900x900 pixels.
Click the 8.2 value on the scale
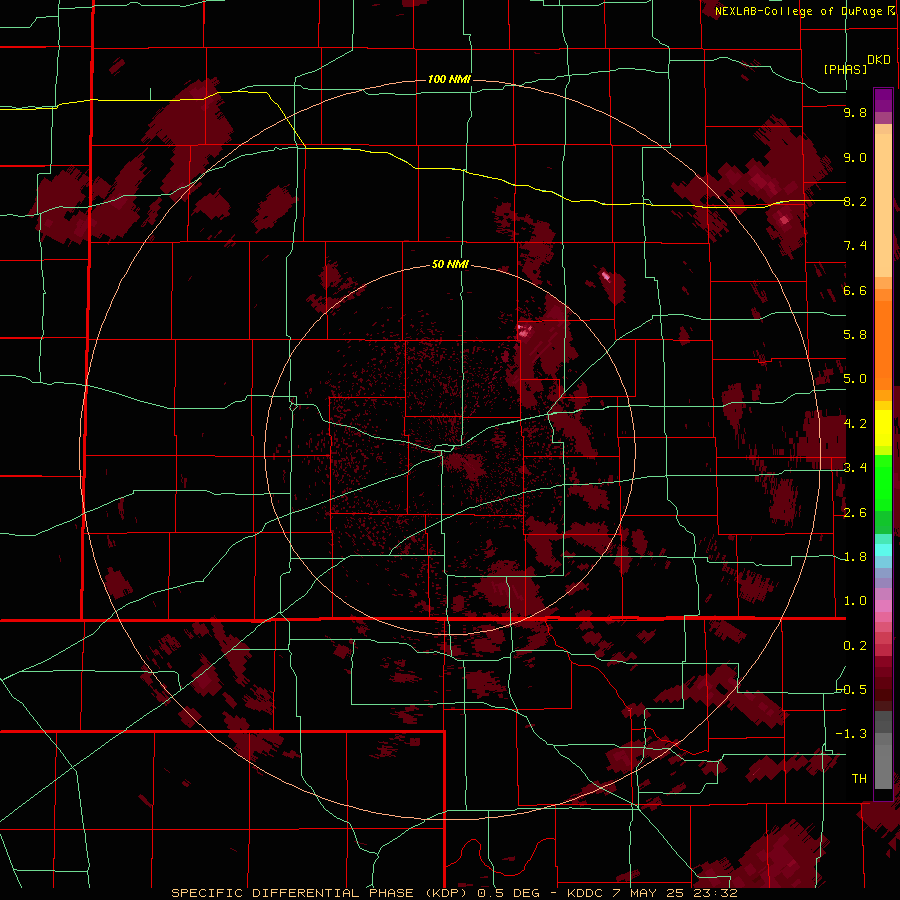click(x=855, y=201)
